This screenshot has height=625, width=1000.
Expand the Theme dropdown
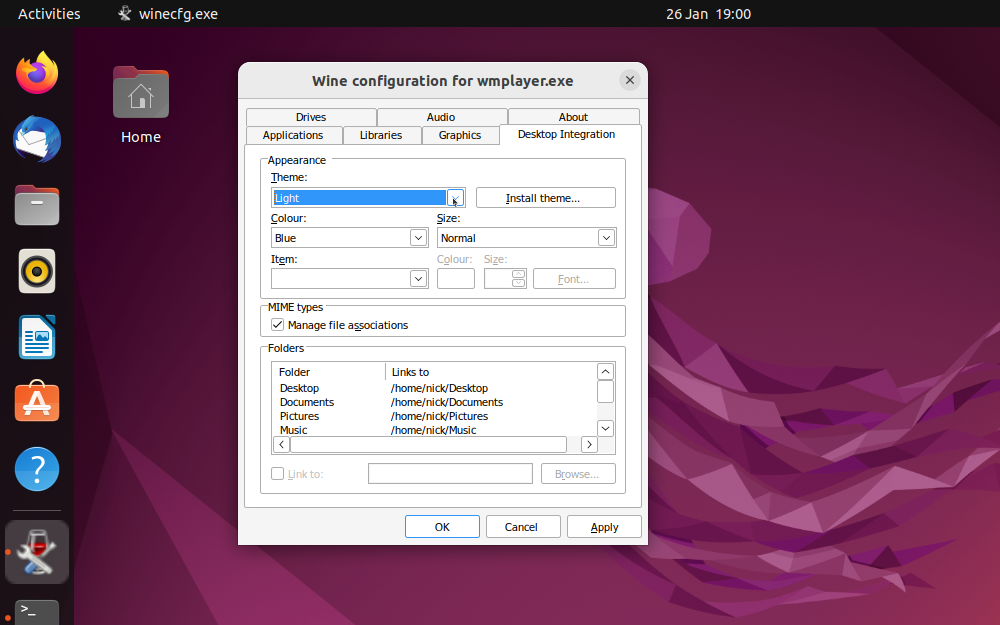pyautogui.click(x=455, y=198)
